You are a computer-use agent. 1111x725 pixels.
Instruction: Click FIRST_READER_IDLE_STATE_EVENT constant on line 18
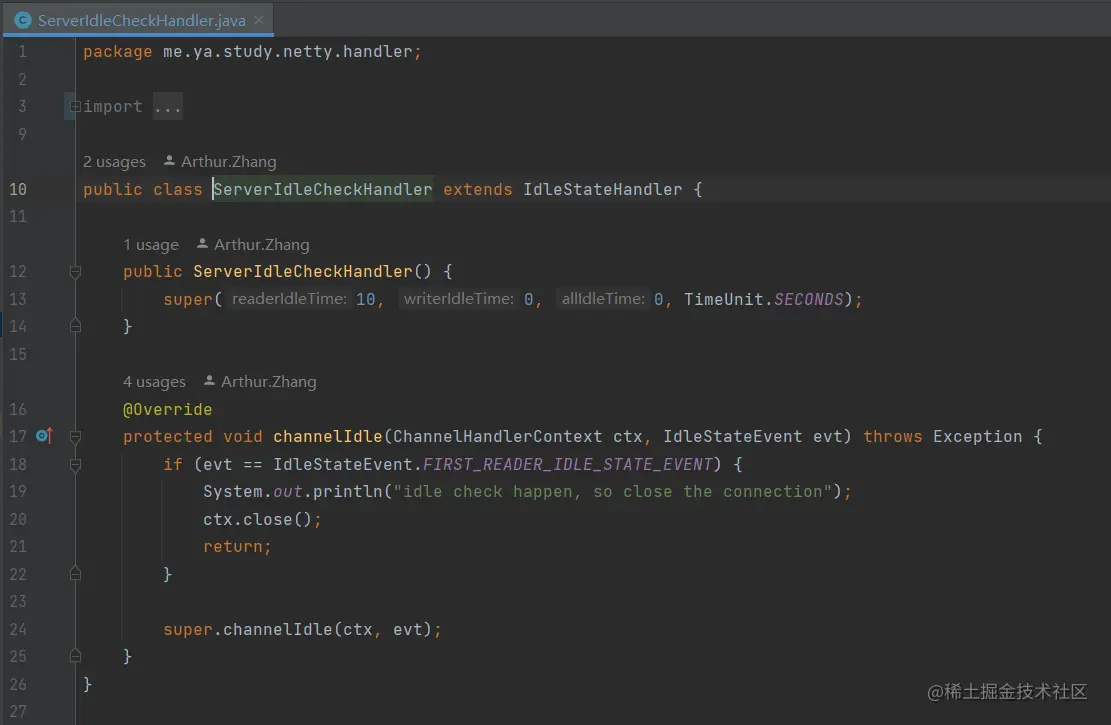pos(568,464)
